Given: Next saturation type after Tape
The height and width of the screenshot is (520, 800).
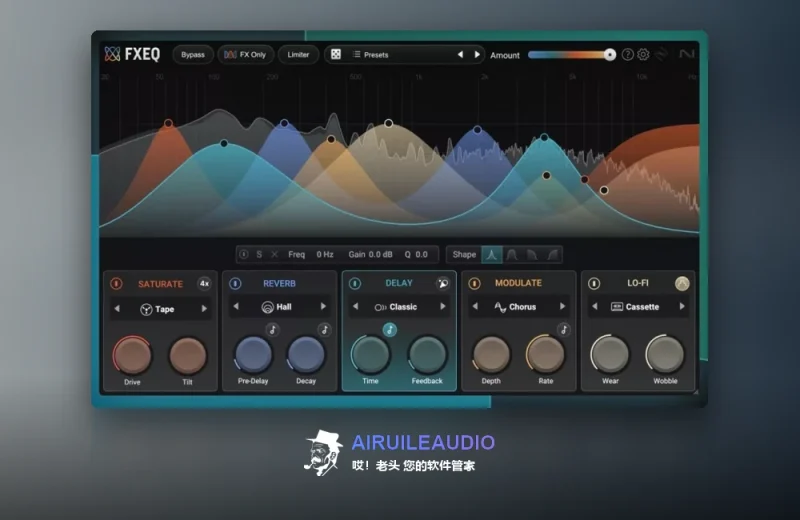Looking at the screenshot, I should (204, 309).
